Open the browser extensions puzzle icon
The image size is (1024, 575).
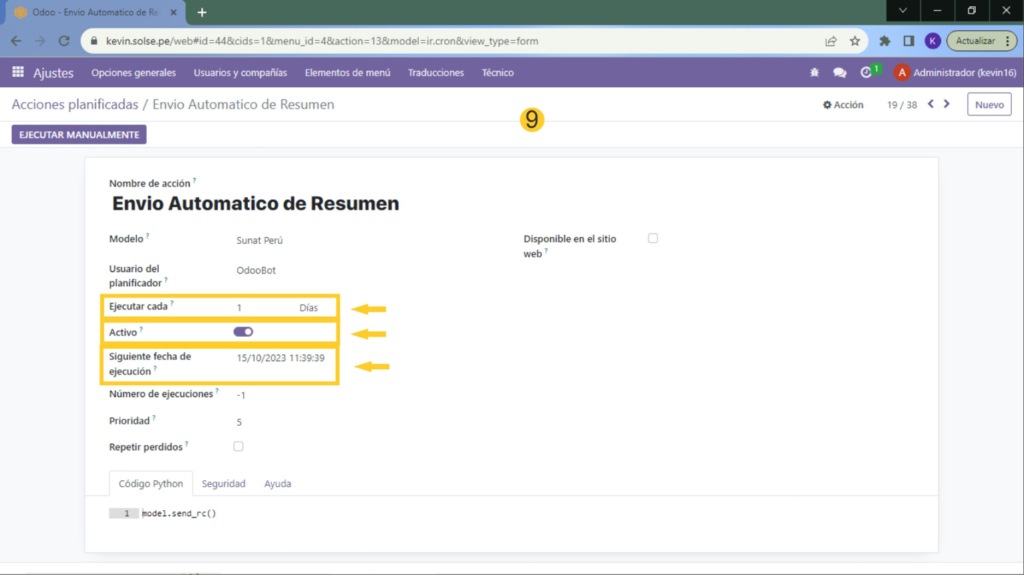point(884,41)
